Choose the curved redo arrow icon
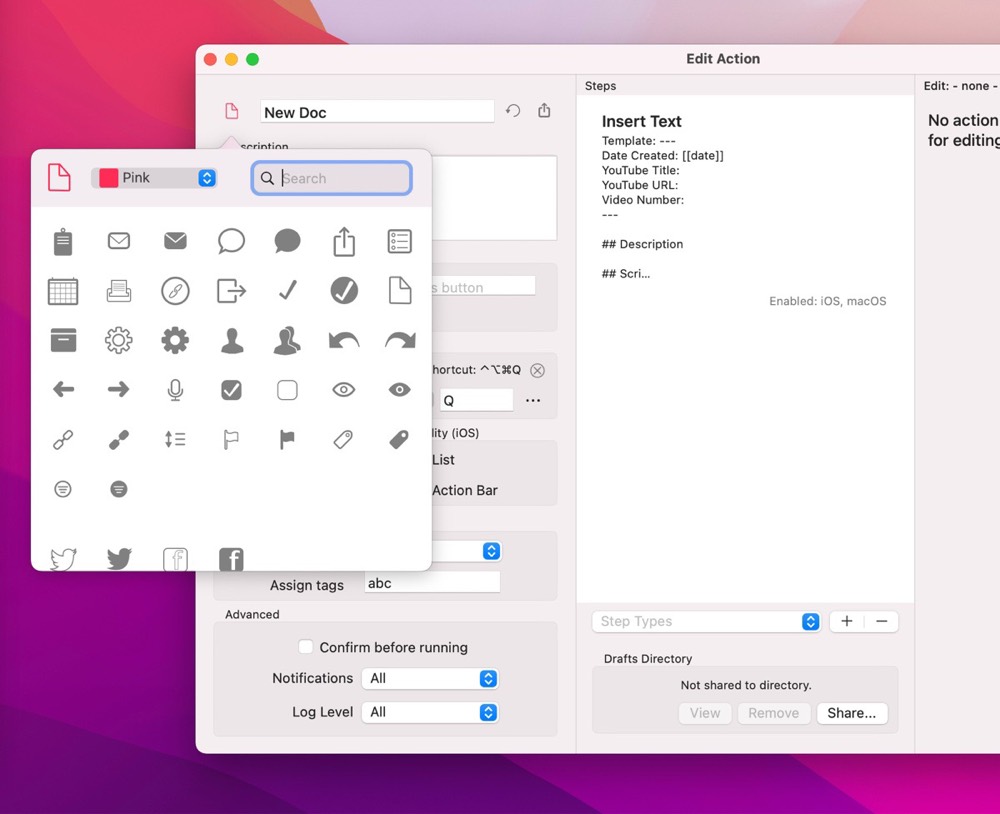 400,340
